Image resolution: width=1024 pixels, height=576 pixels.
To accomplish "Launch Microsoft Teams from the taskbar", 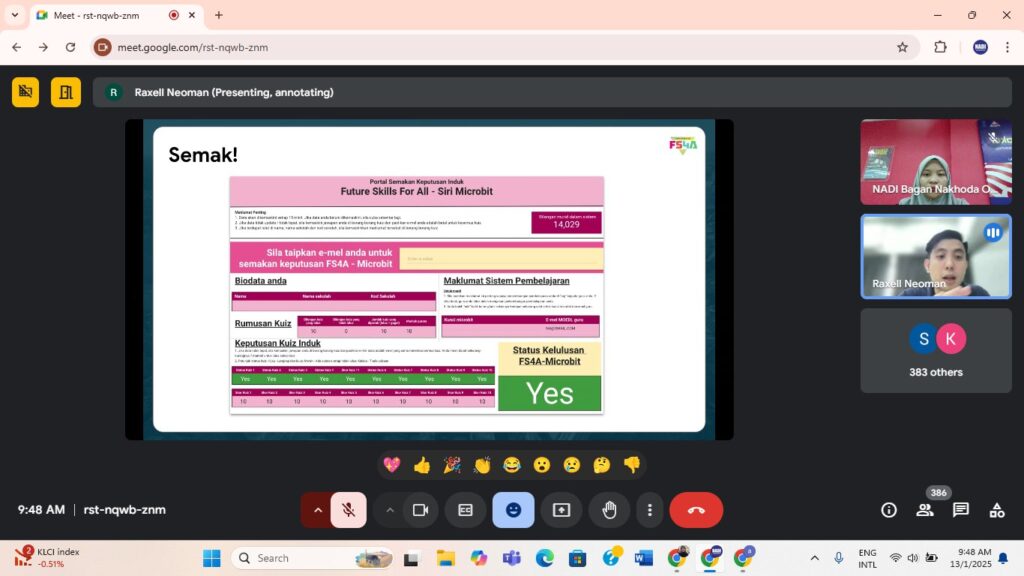I will [x=512, y=558].
